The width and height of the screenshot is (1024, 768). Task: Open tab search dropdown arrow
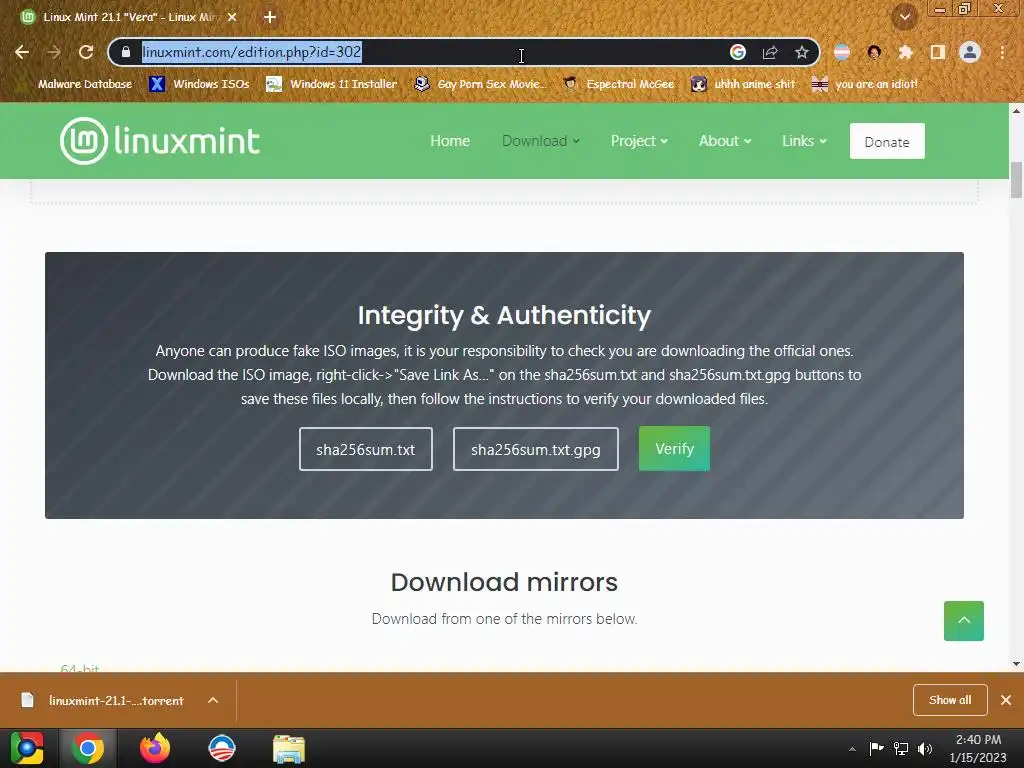click(x=905, y=17)
